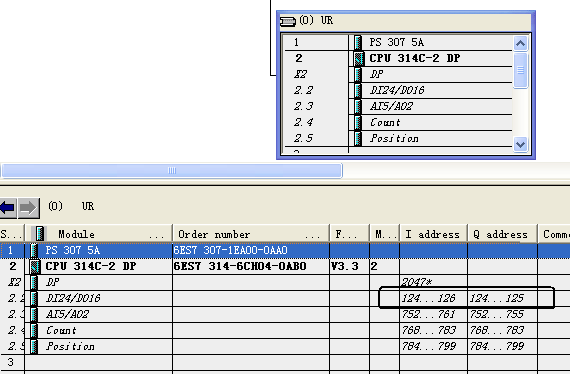
Task: Click the blue back arrow button
Action: (x=8, y=208)
